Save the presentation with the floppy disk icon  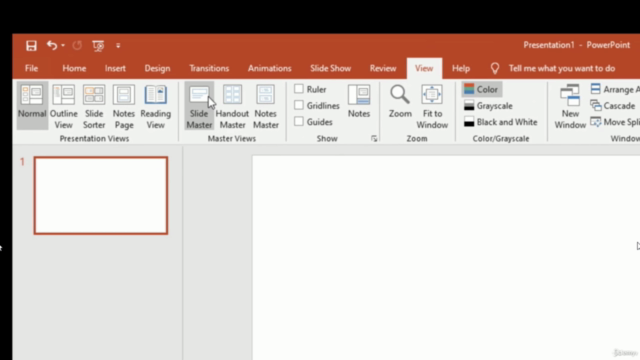click(x=31, y=45)
